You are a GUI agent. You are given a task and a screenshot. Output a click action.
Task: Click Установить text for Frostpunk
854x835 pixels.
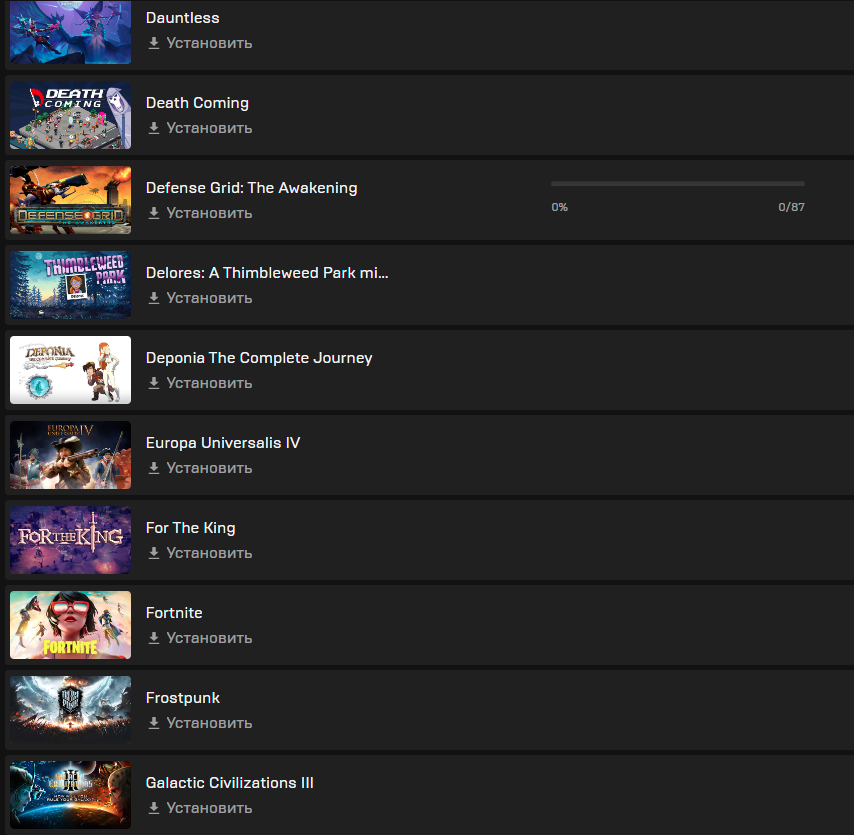click(209, 723)
